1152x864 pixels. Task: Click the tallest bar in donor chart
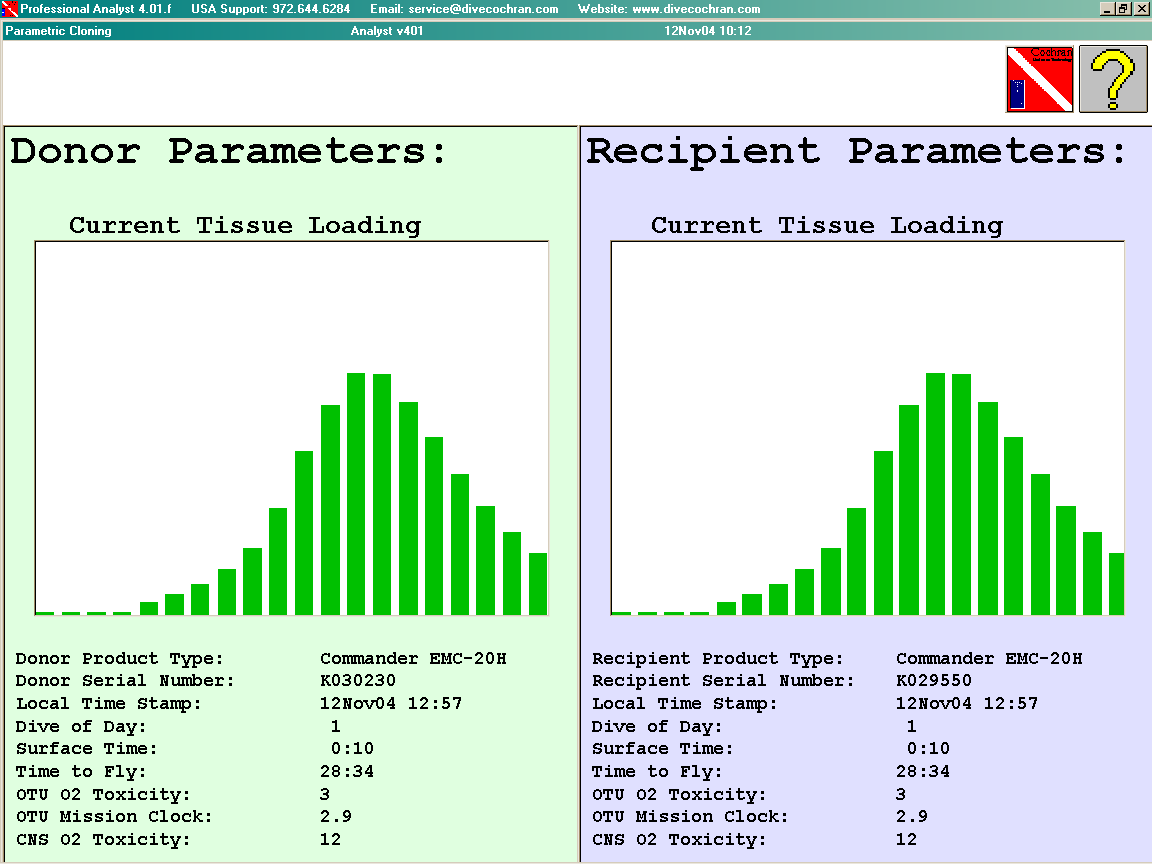tap(356, 494)
